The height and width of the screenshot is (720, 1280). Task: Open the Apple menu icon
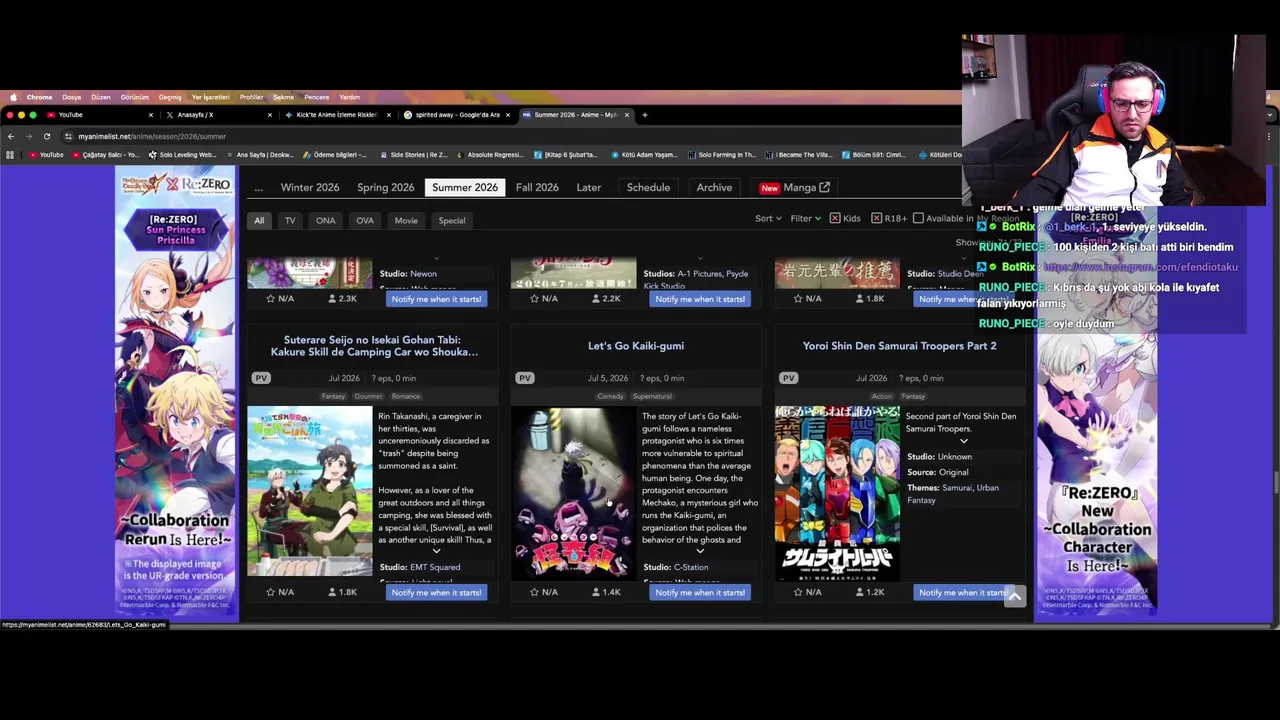[13, 97]
